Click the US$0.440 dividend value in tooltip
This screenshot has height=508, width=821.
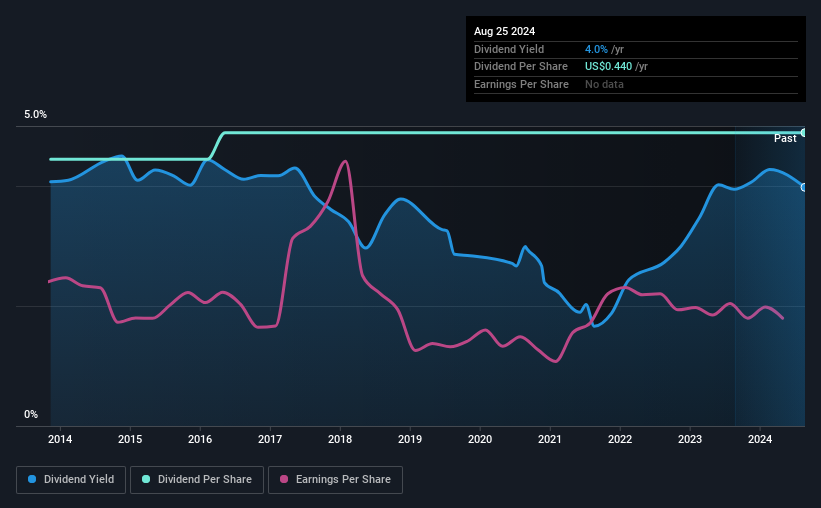608,67
